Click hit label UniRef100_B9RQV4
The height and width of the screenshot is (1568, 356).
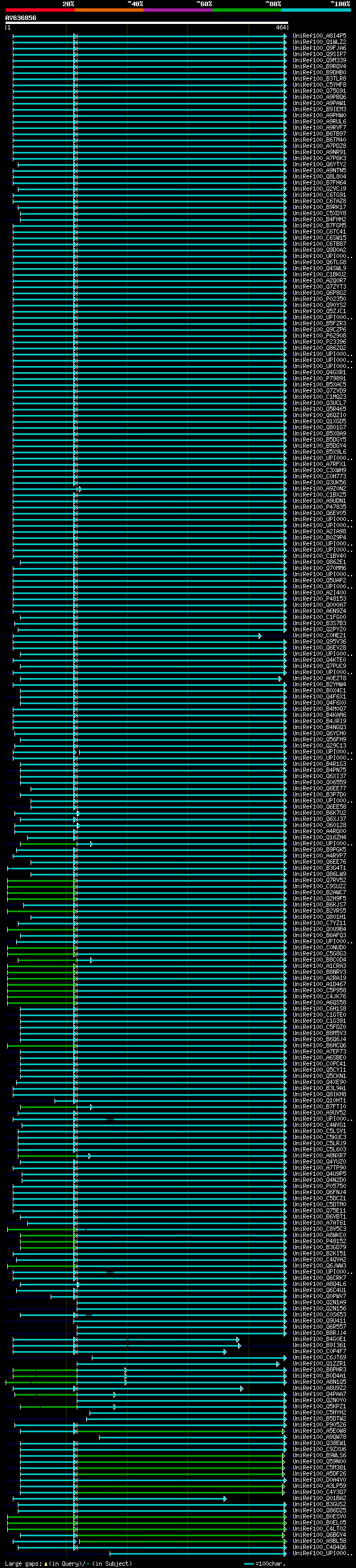click(319, 66)
